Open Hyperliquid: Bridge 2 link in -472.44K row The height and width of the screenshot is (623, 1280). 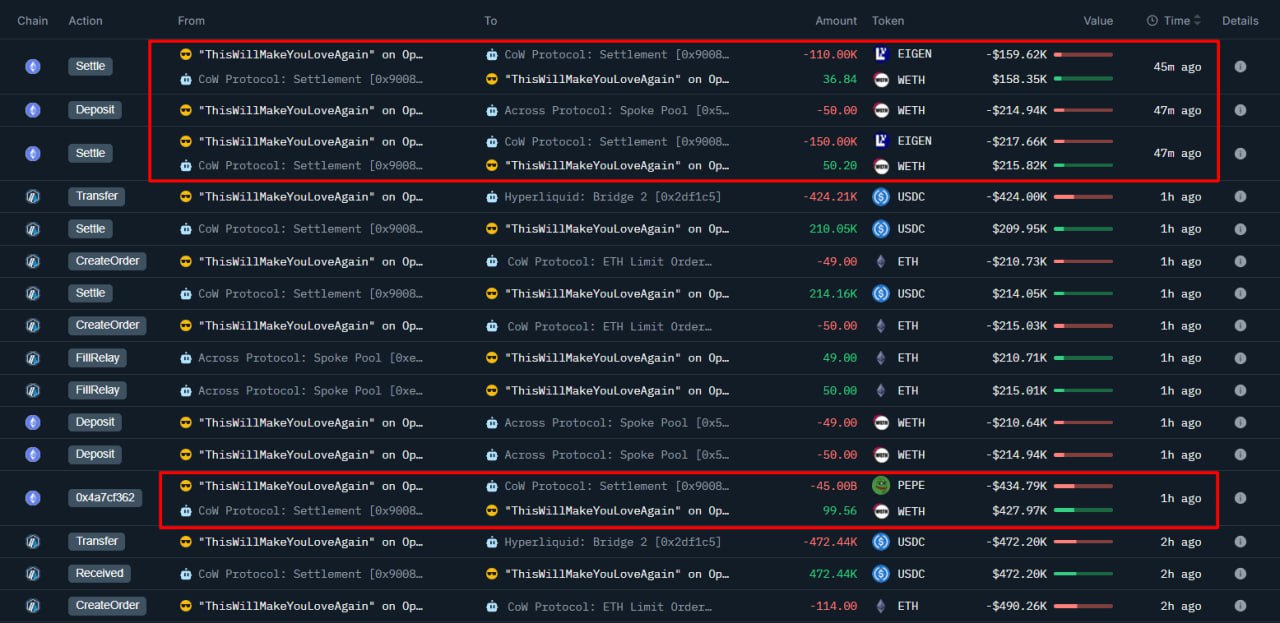coord(612,542)
